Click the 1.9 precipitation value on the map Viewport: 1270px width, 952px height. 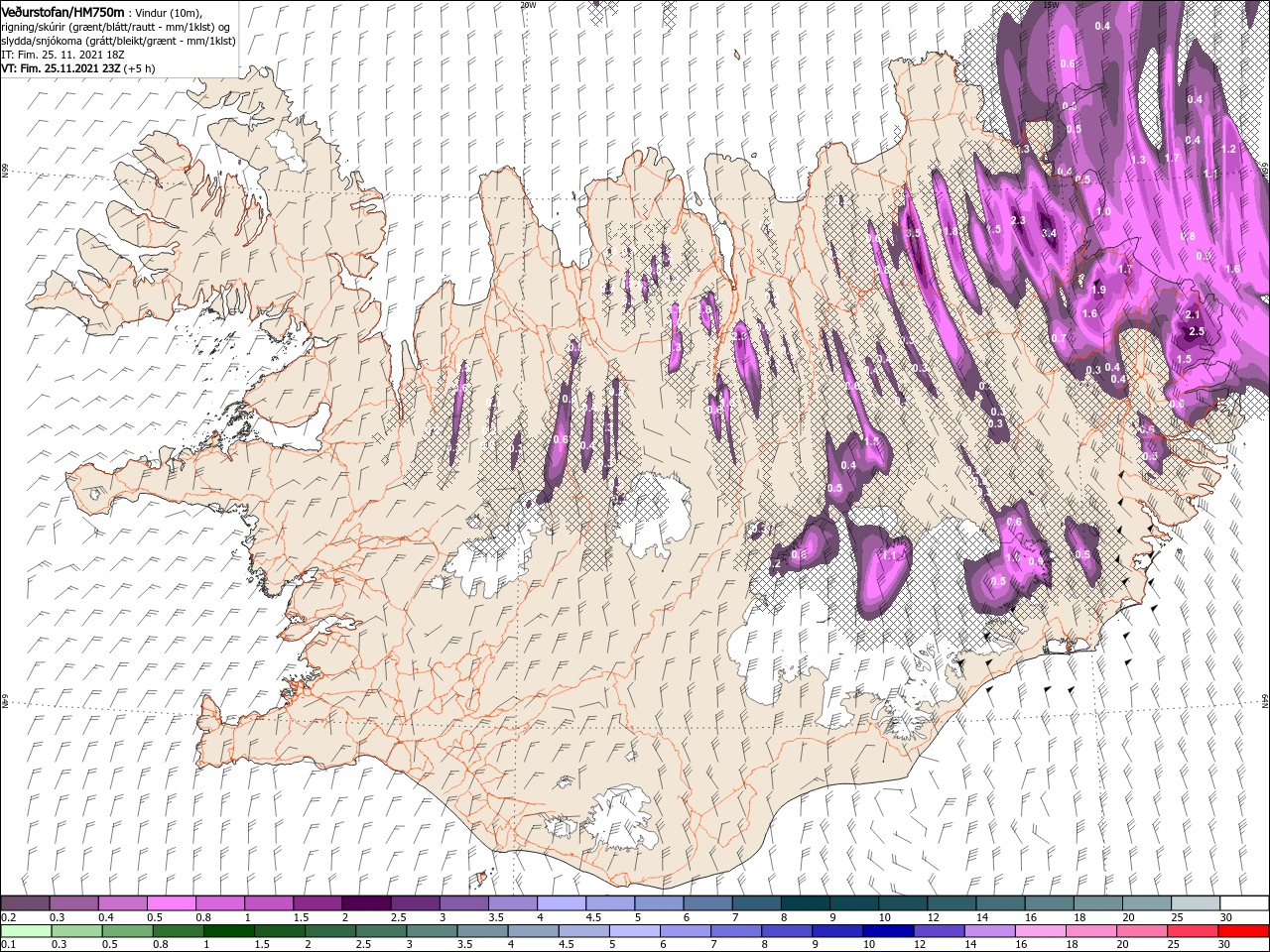coord(1098,291)
